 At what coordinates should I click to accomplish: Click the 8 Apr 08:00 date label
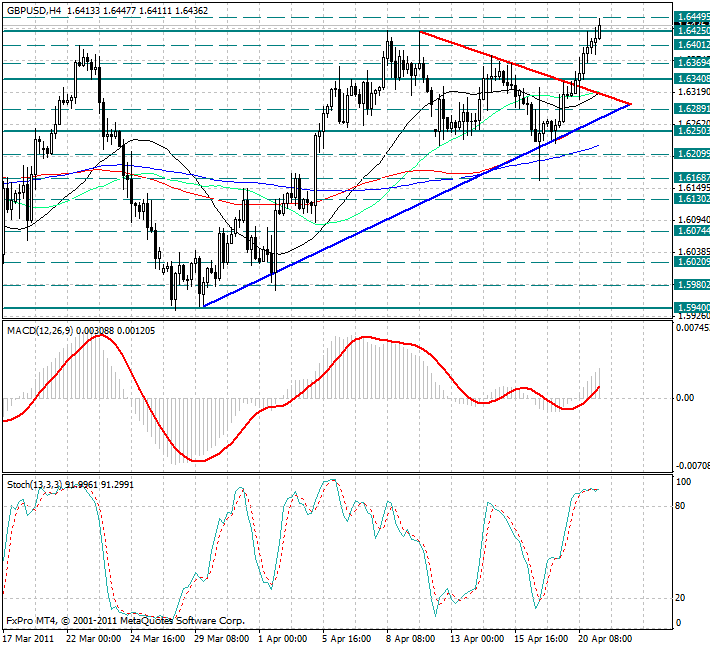click(411, 639)
